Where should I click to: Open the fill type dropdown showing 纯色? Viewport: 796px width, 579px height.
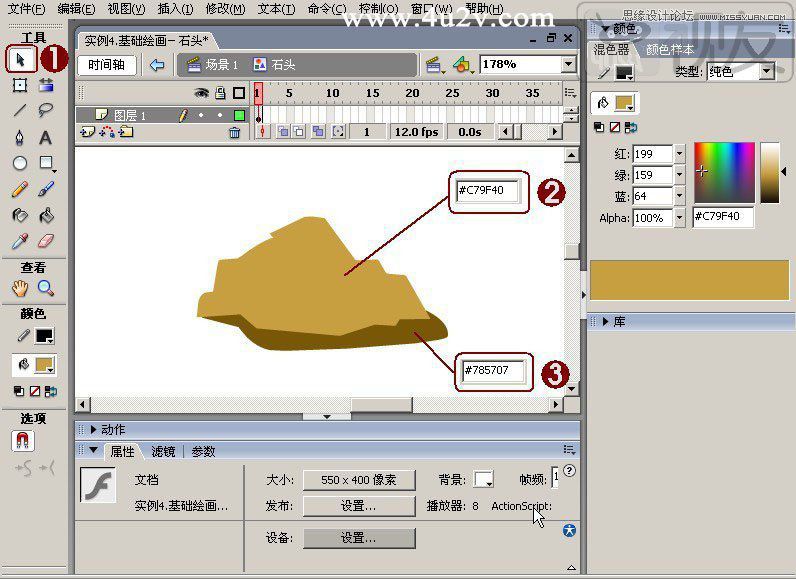point(767,72)
